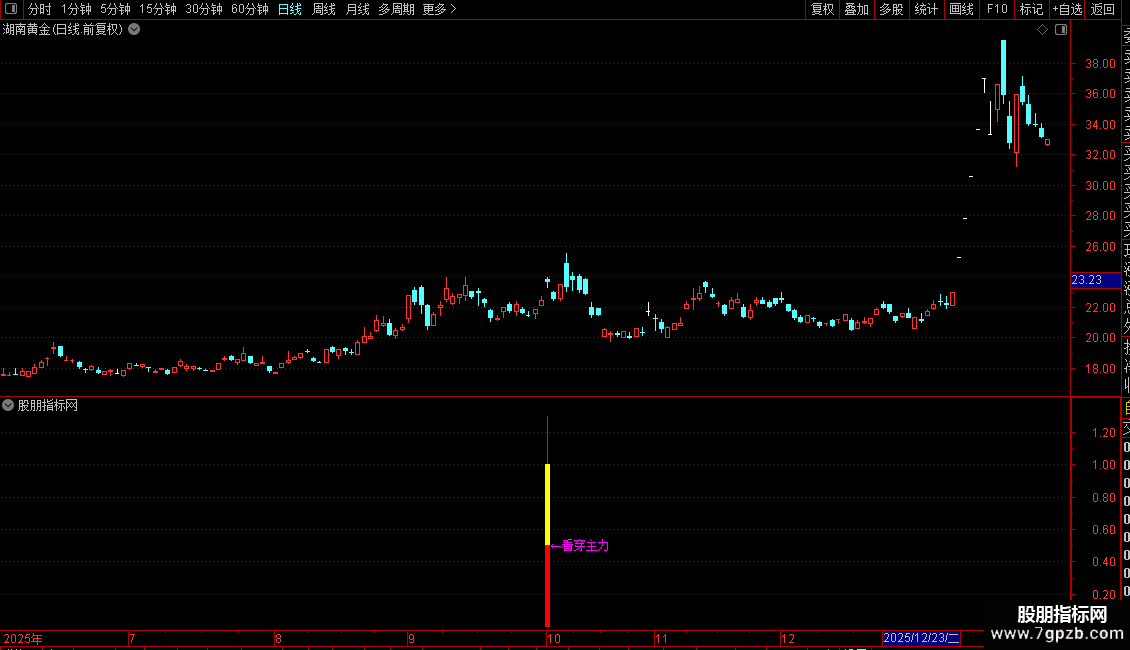Select the 30分钟 period
The image size is (1130, 650).
tap(204, 9)
